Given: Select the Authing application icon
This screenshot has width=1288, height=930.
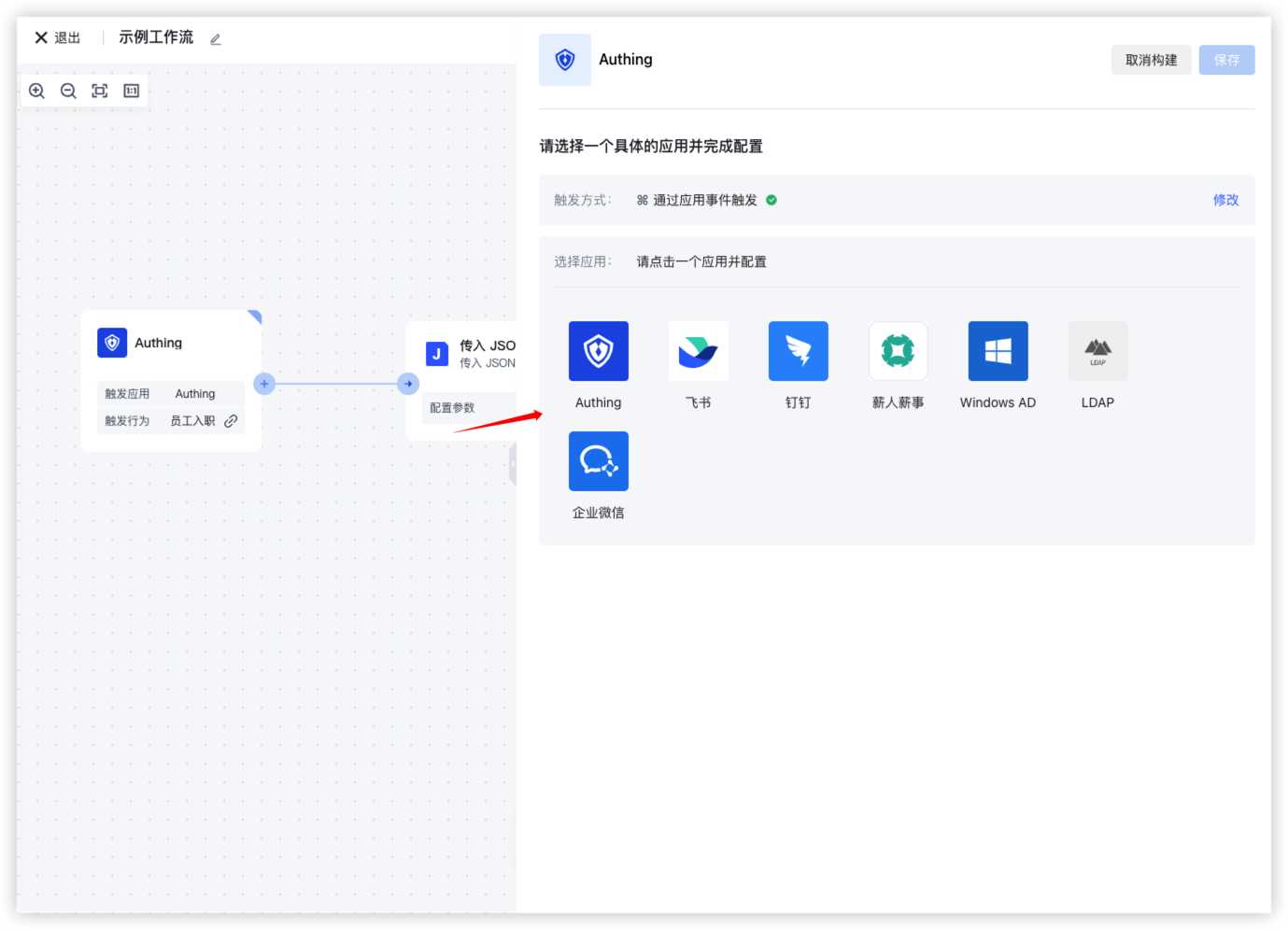Looking at the screenshot, I should click(598, 352).
